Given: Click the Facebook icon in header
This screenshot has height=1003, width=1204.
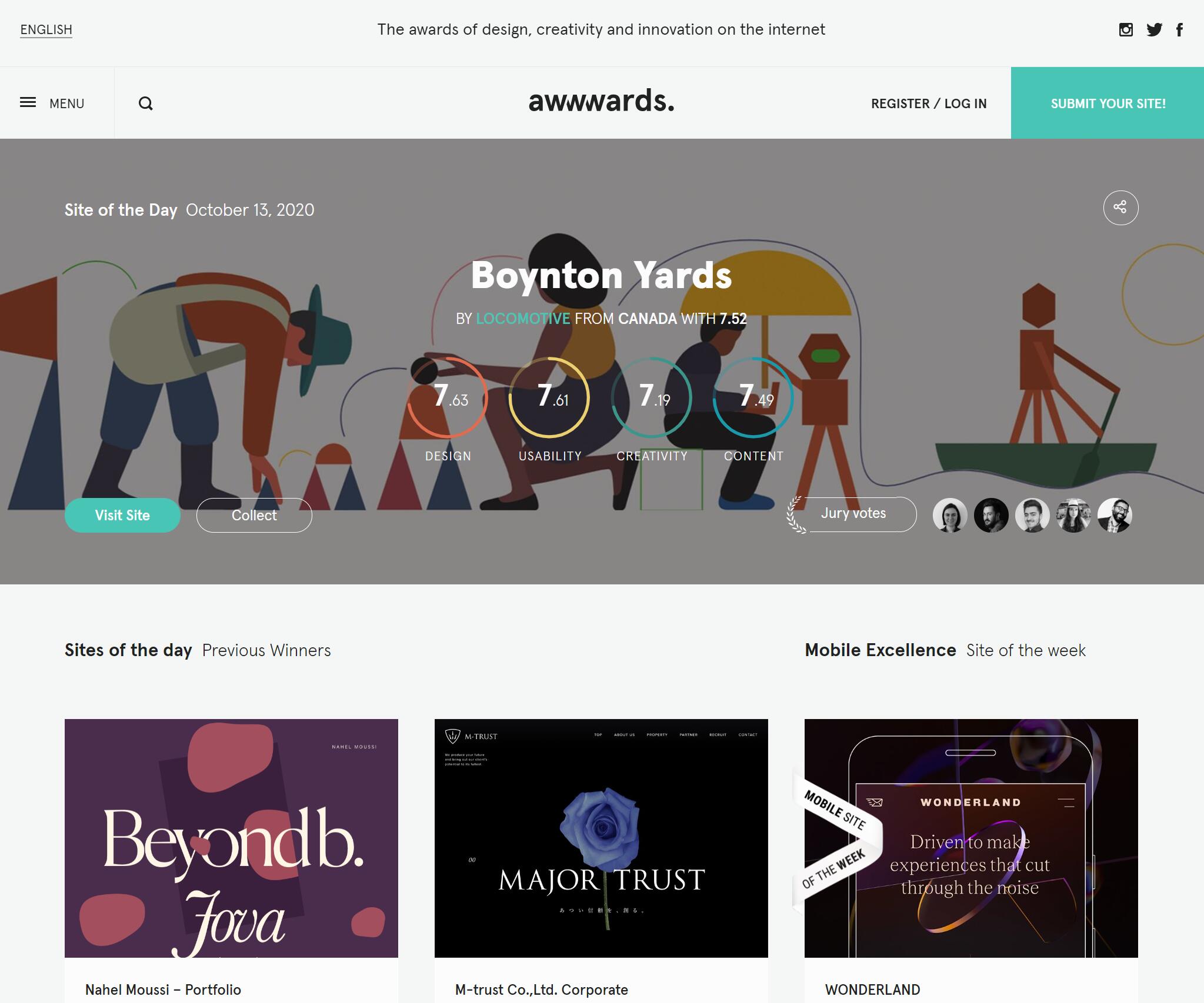Looking at the screenshot, I should click(x=1181, y=29).
